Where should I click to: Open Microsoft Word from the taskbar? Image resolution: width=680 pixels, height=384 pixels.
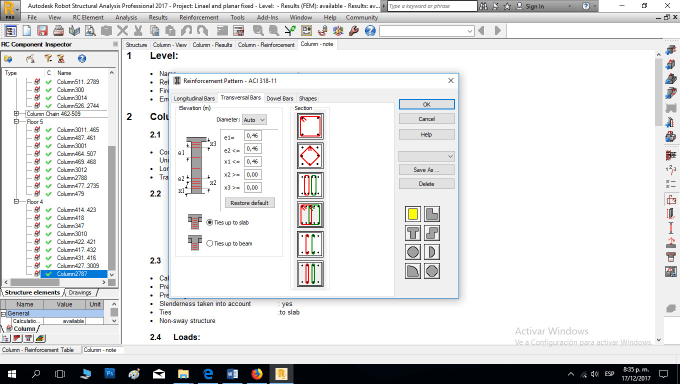[232, 374]
